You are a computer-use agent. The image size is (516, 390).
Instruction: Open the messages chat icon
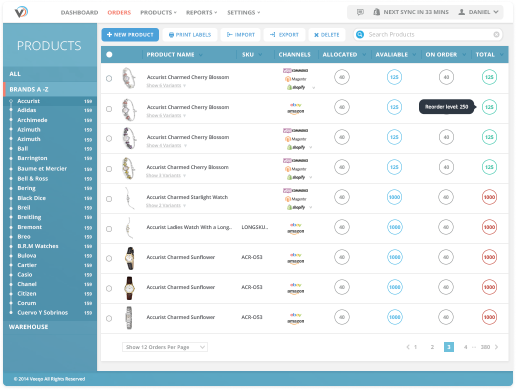tap(360, 12)
